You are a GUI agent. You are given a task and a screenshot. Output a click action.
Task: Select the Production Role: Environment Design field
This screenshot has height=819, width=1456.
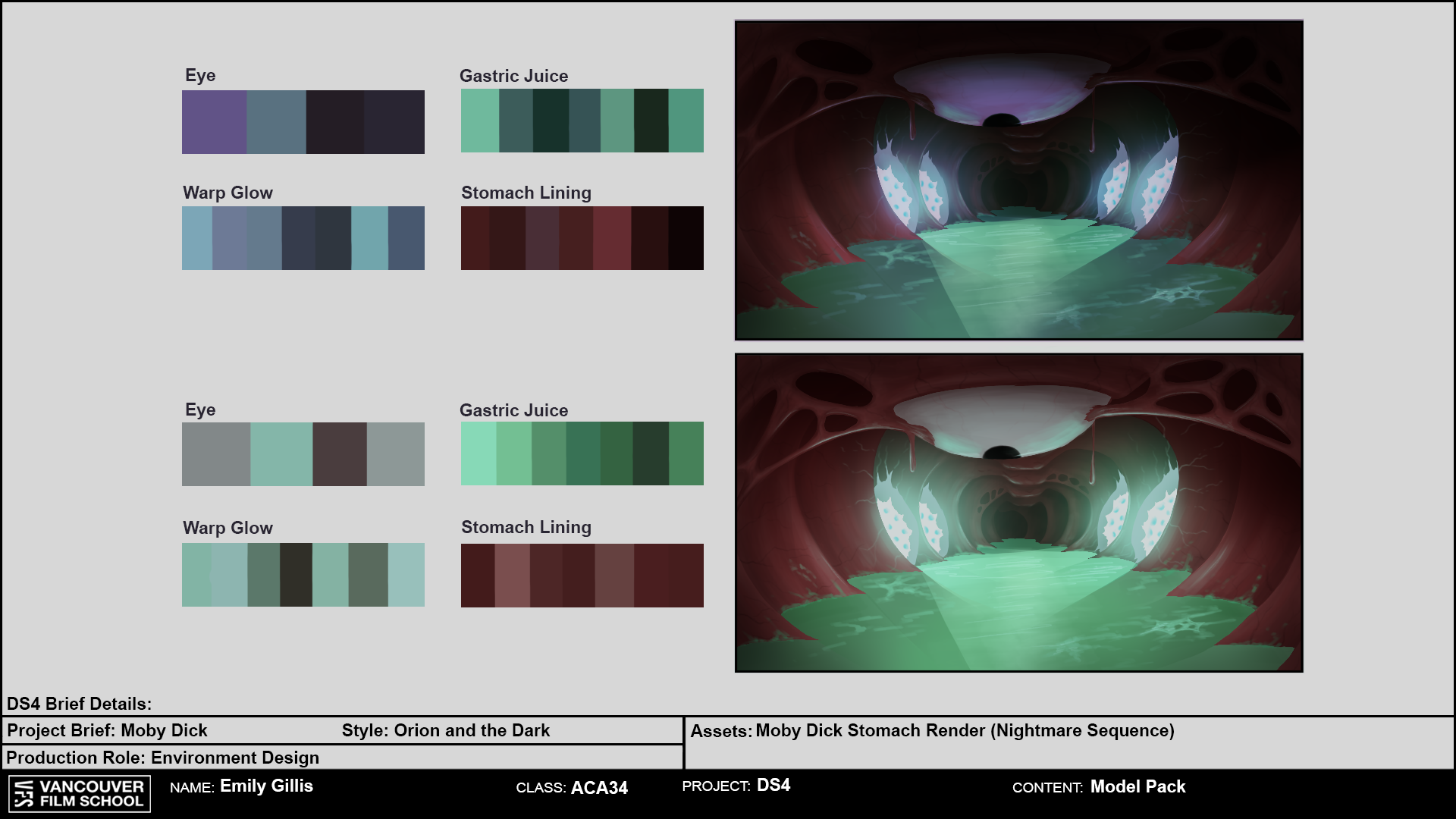pos(162,758)
